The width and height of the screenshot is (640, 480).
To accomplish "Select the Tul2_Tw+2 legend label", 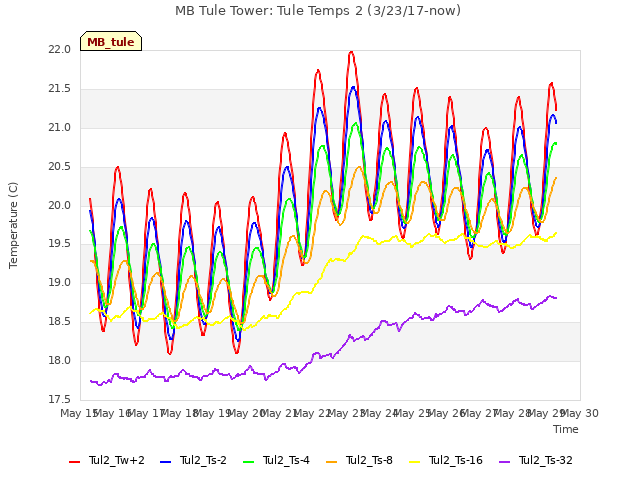I will [117, 461].
